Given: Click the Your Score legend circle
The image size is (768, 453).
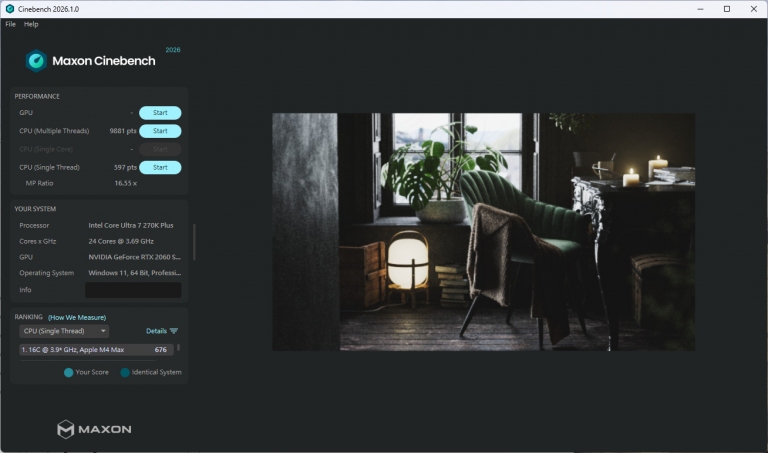Looking at the screenshot, I should tap(68, 372).
